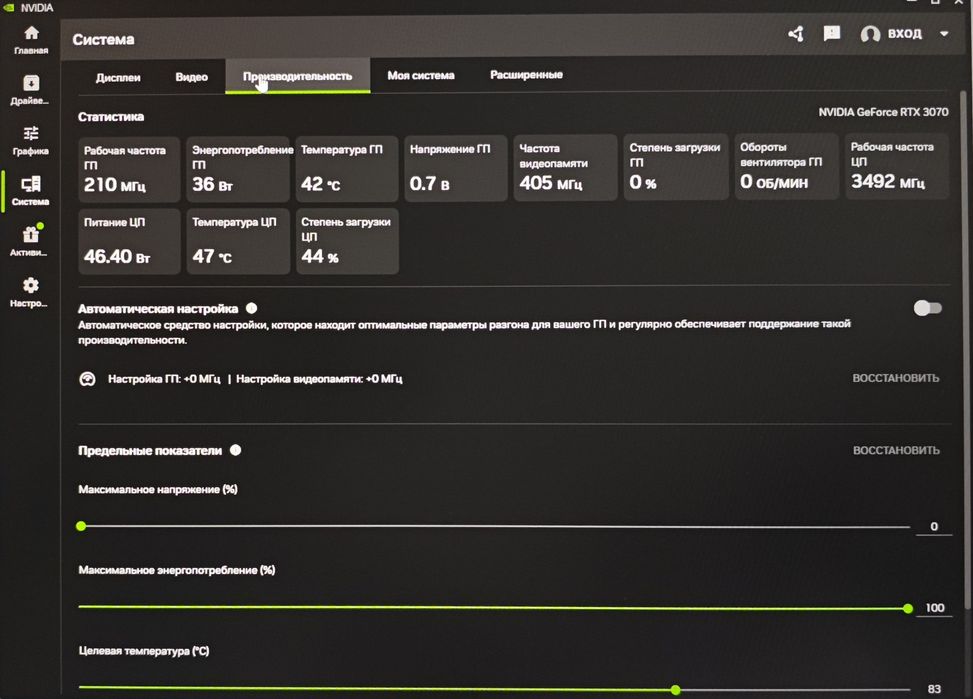Click the Целевая температура value field showing 83

pos(935,689)
